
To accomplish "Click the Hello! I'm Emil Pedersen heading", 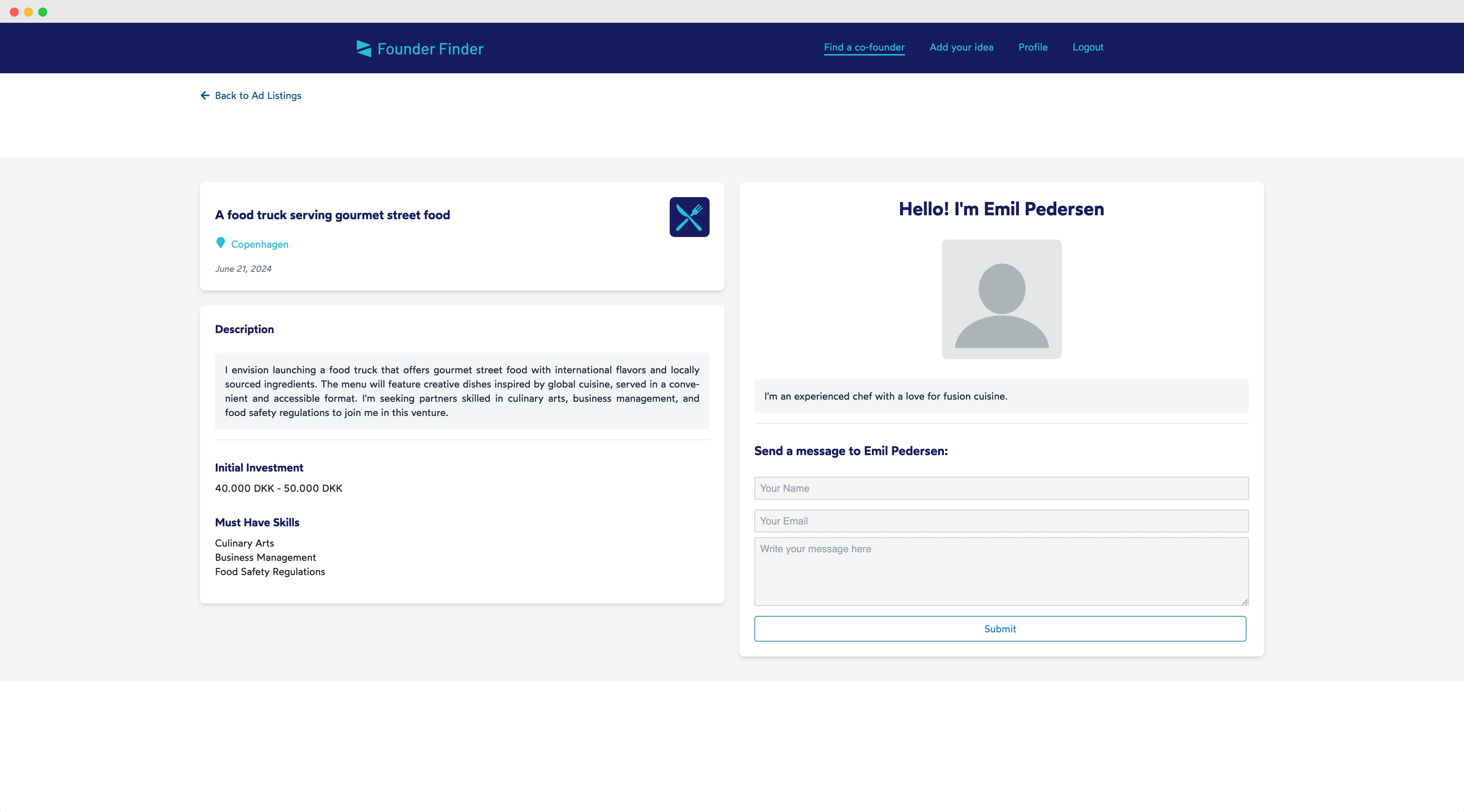I will [1002, 209].
